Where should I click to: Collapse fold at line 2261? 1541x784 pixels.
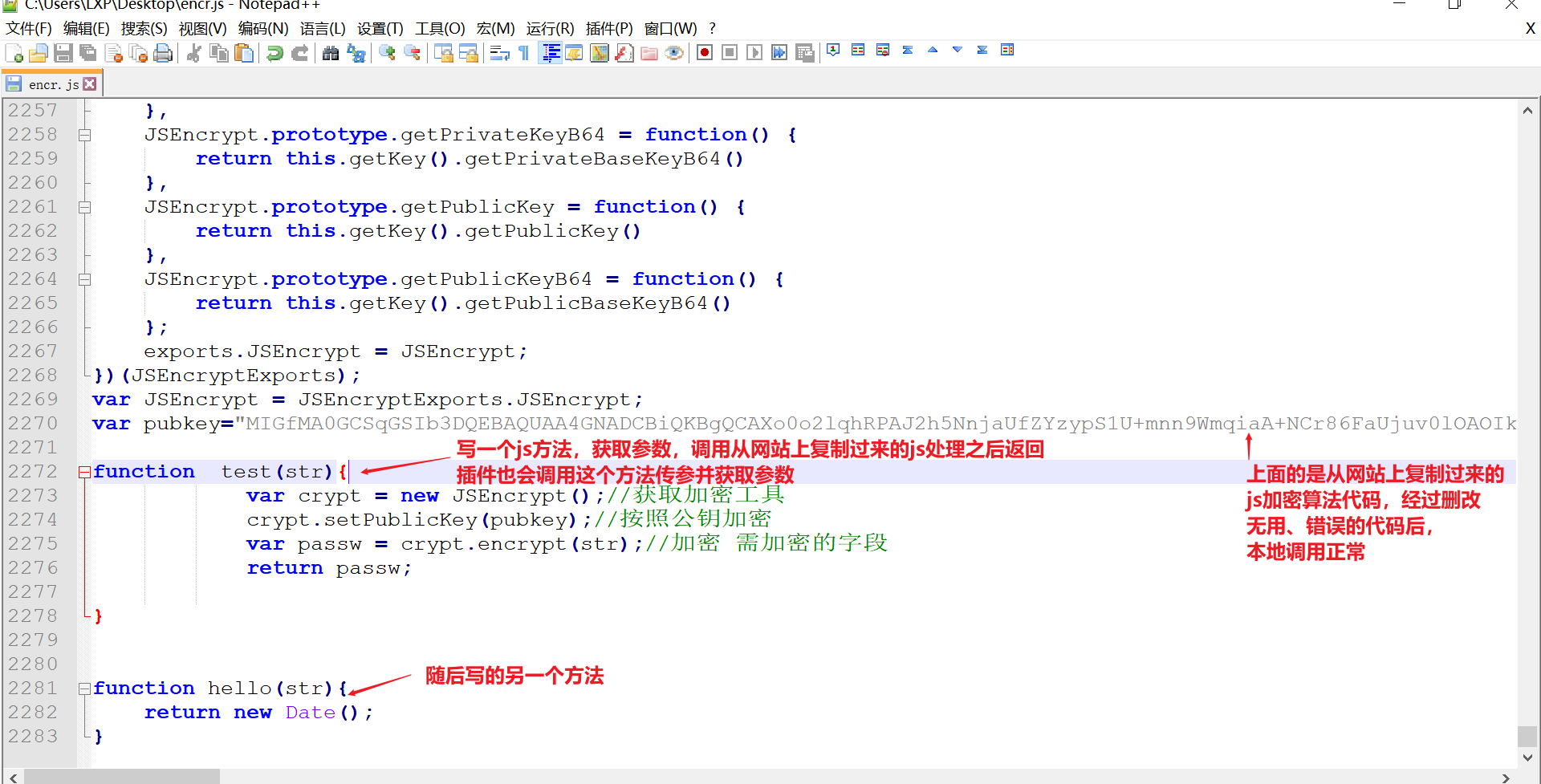[x=84, y=207]
